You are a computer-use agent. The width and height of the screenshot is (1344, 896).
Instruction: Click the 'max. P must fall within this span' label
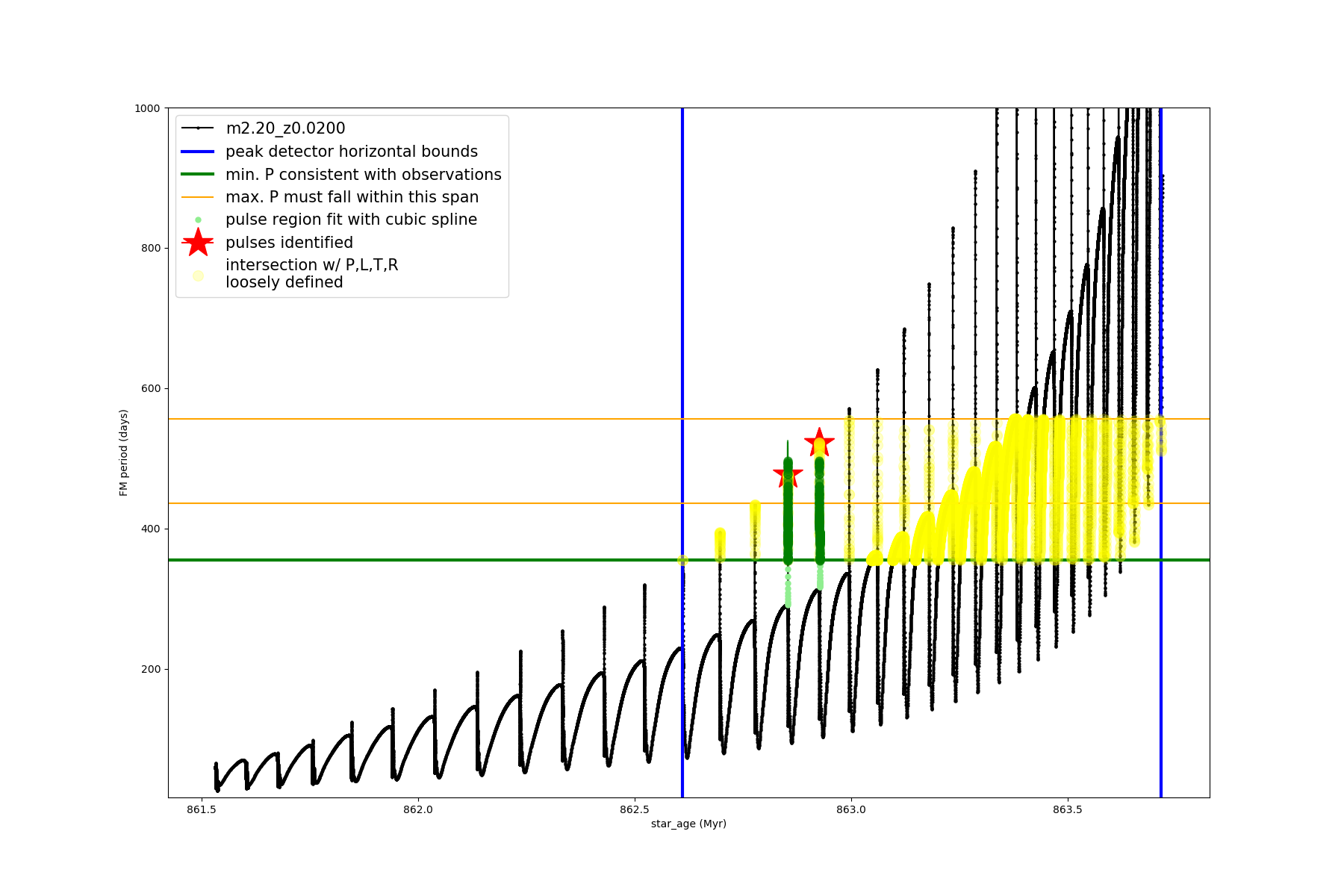pos(352,197)
